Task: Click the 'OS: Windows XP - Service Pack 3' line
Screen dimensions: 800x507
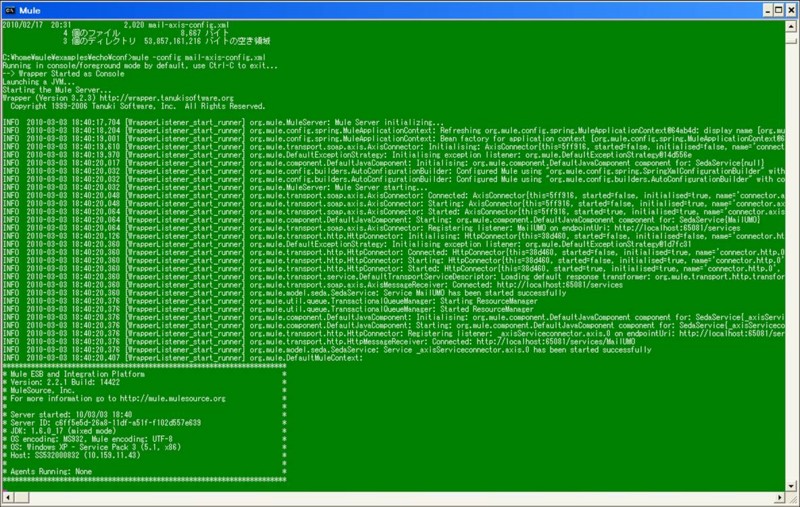Action: [95, 447]
